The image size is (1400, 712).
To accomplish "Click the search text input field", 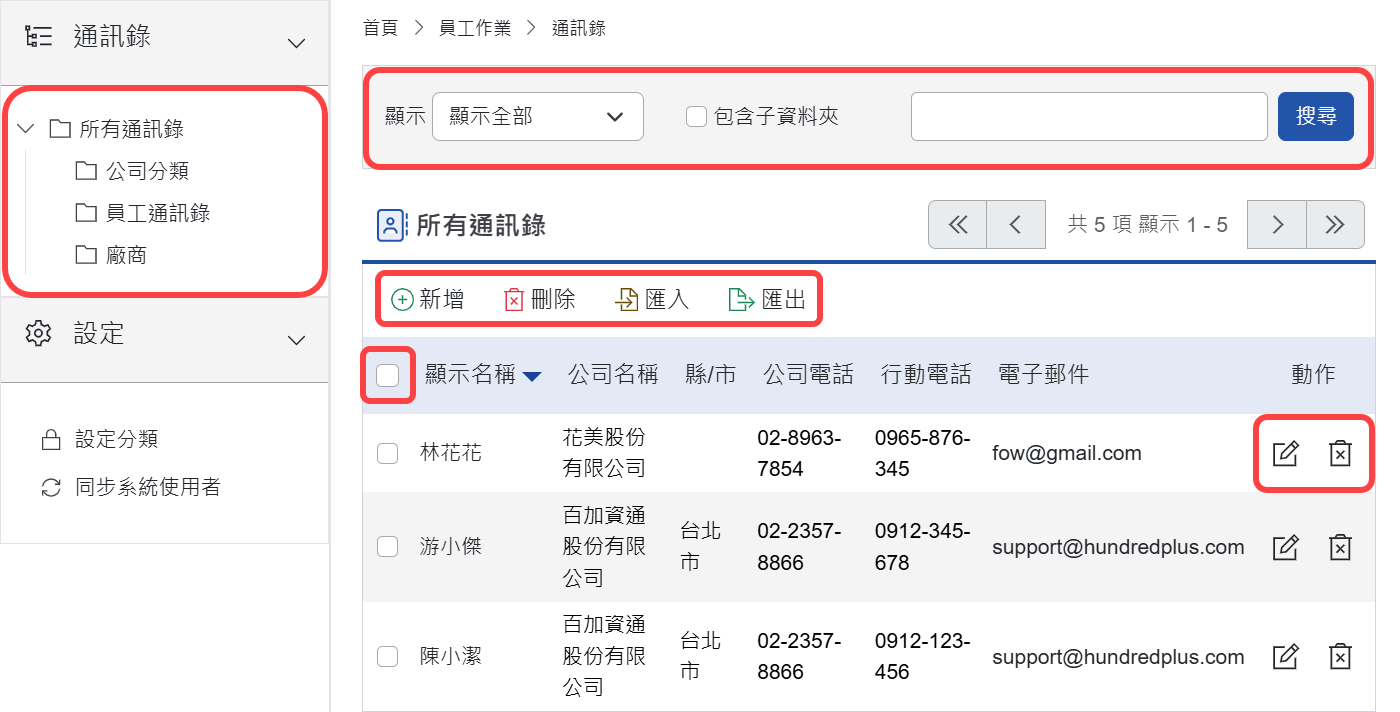I will [1089, 117].
